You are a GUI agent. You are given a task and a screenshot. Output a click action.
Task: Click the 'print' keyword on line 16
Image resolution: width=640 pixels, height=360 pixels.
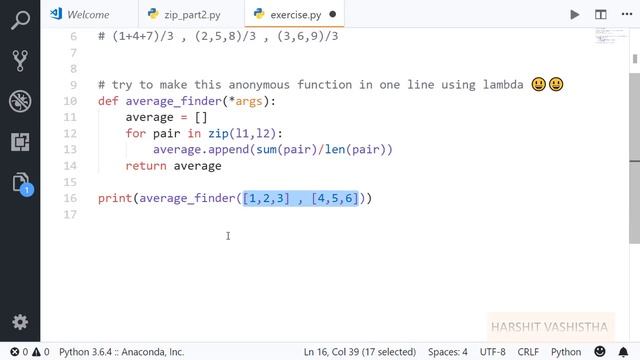(x=115, y=198)
